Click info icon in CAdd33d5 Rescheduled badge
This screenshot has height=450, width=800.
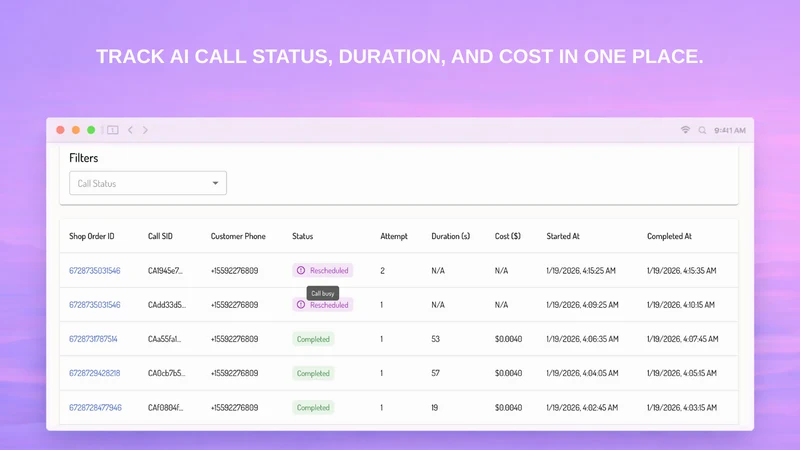[x=301, y=305]
